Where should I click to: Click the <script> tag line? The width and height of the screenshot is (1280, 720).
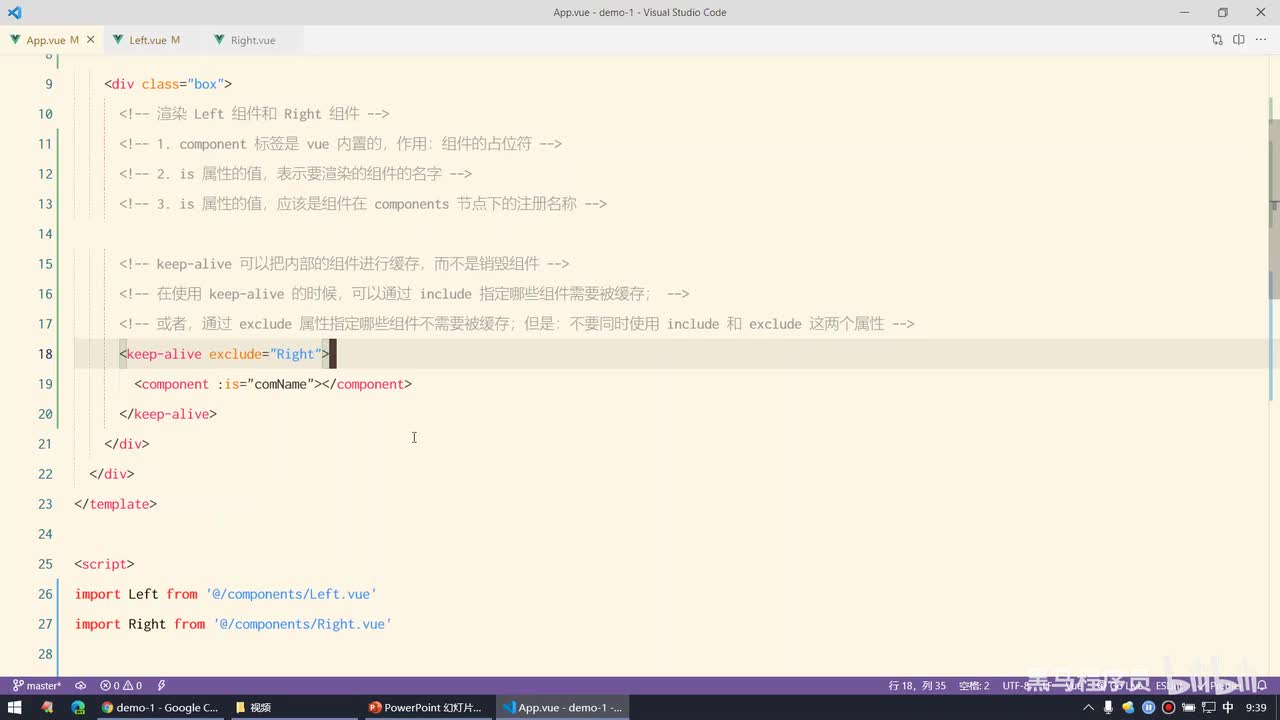tap(104, 564)
